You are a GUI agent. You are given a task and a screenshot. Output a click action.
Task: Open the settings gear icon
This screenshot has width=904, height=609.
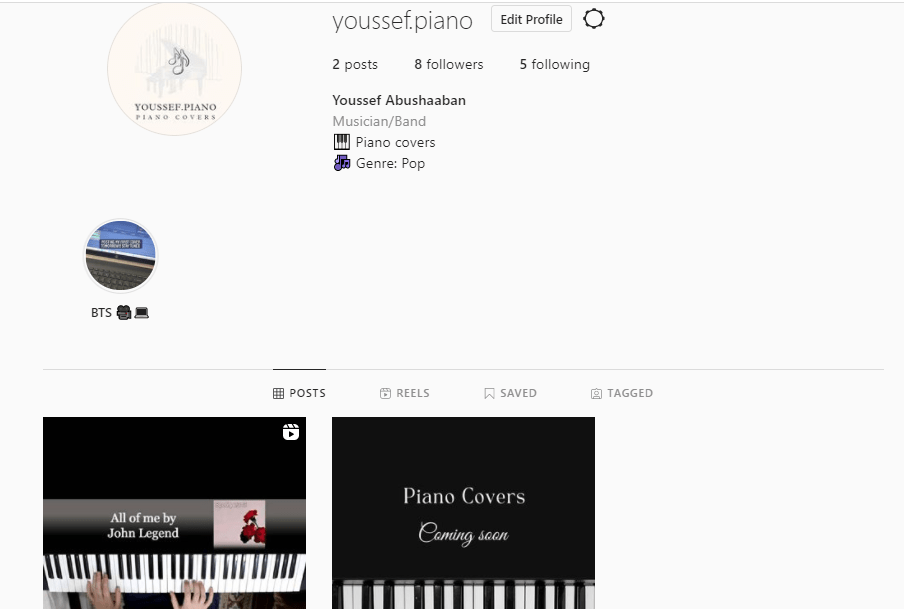pyautogui.click(x=593, y=19)
